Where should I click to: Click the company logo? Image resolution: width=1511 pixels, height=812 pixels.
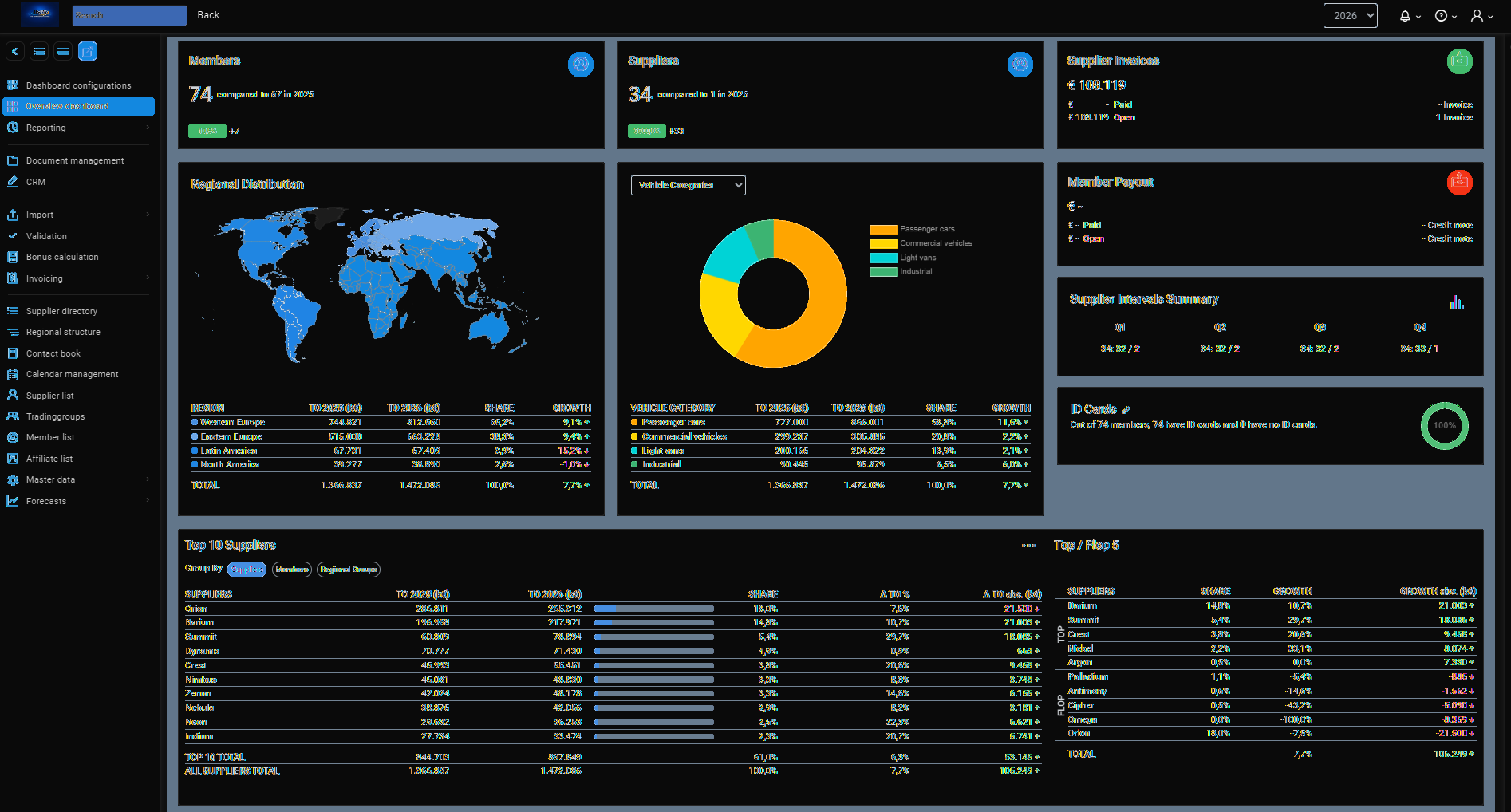(x=40, y=14)
